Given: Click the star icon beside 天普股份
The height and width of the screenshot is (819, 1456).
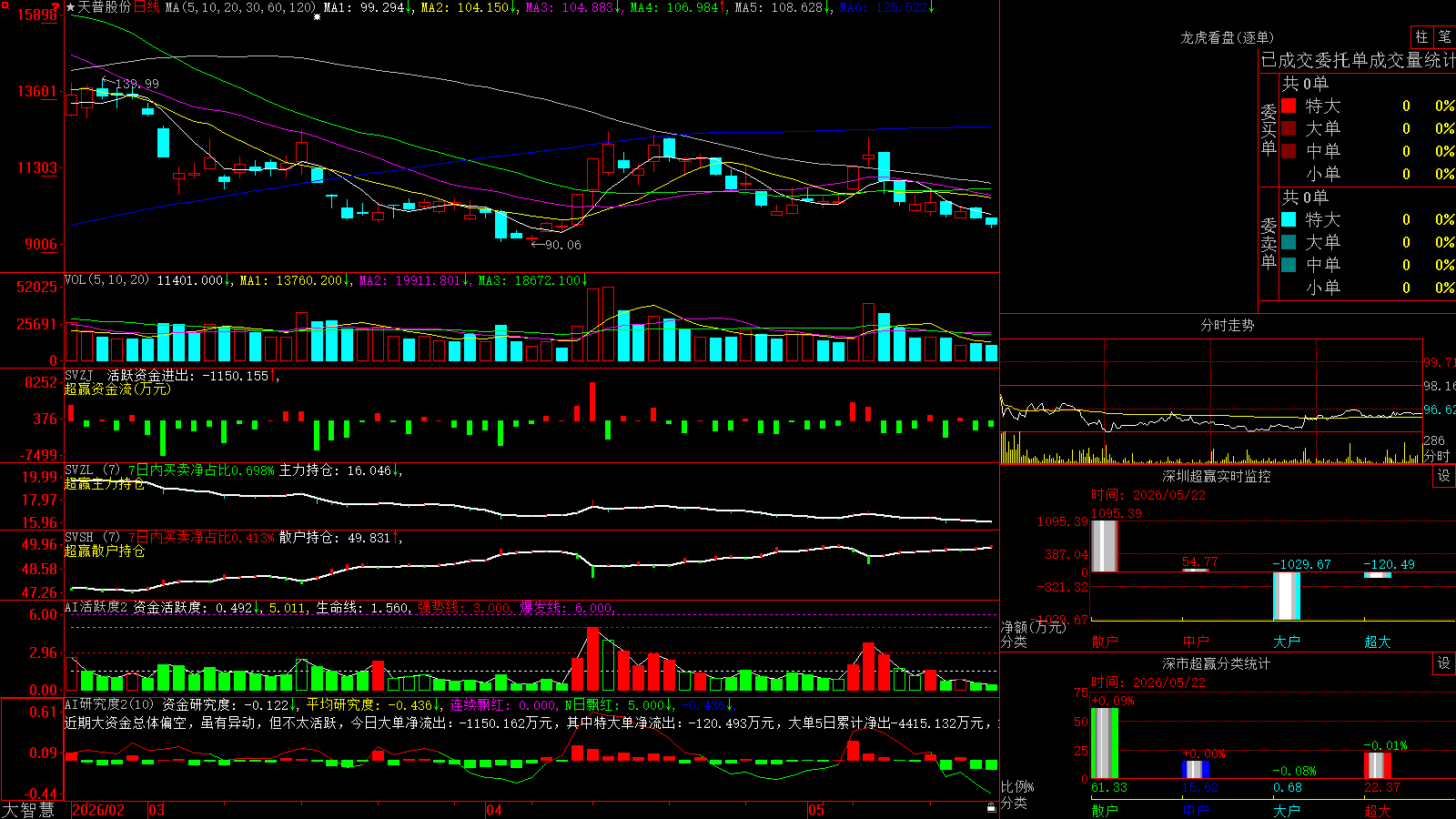Looking at the screenshot, I should pyautogui.click(x=71, y=7).
